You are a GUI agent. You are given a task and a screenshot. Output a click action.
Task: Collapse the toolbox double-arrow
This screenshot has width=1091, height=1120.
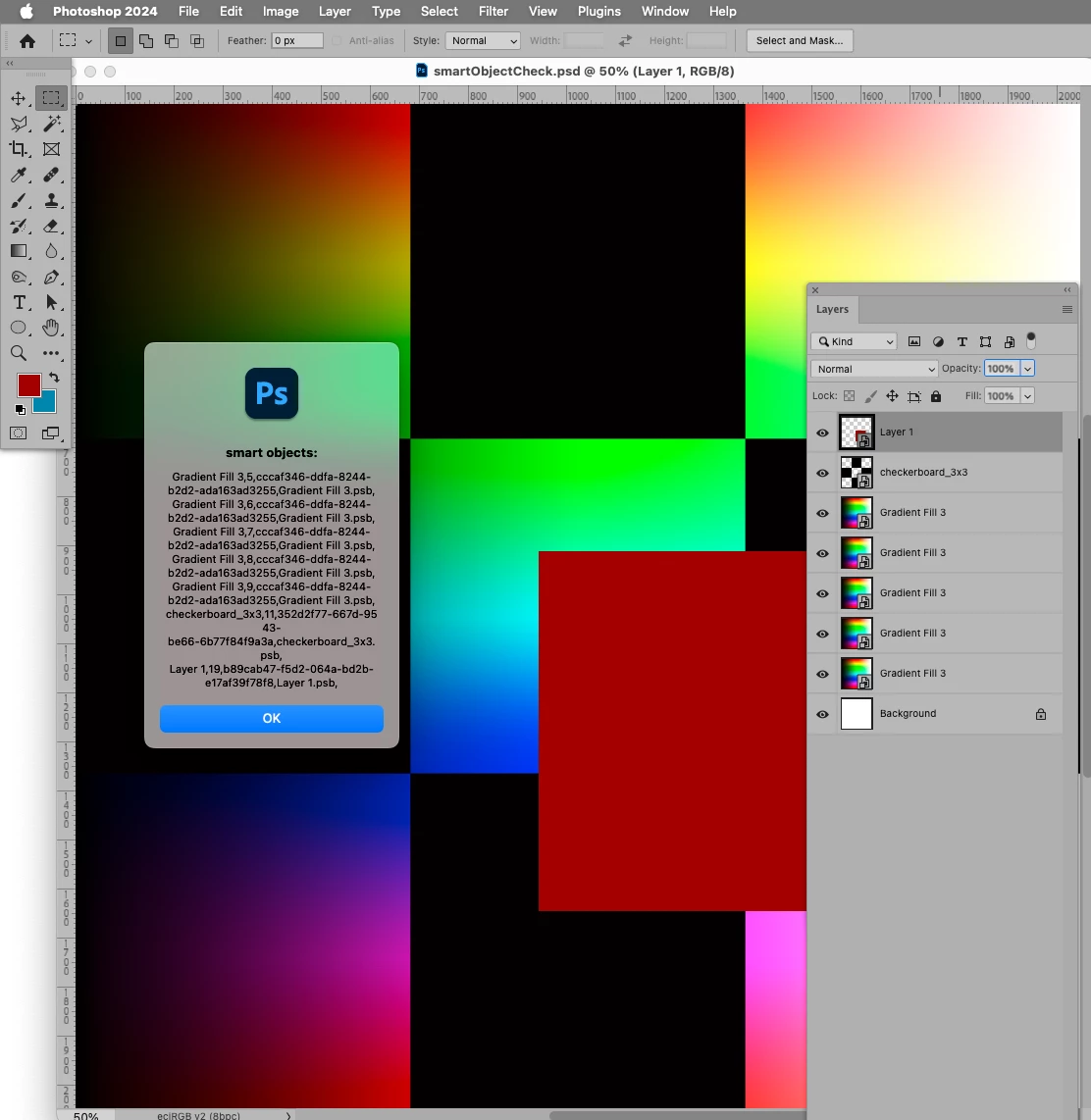10,64
